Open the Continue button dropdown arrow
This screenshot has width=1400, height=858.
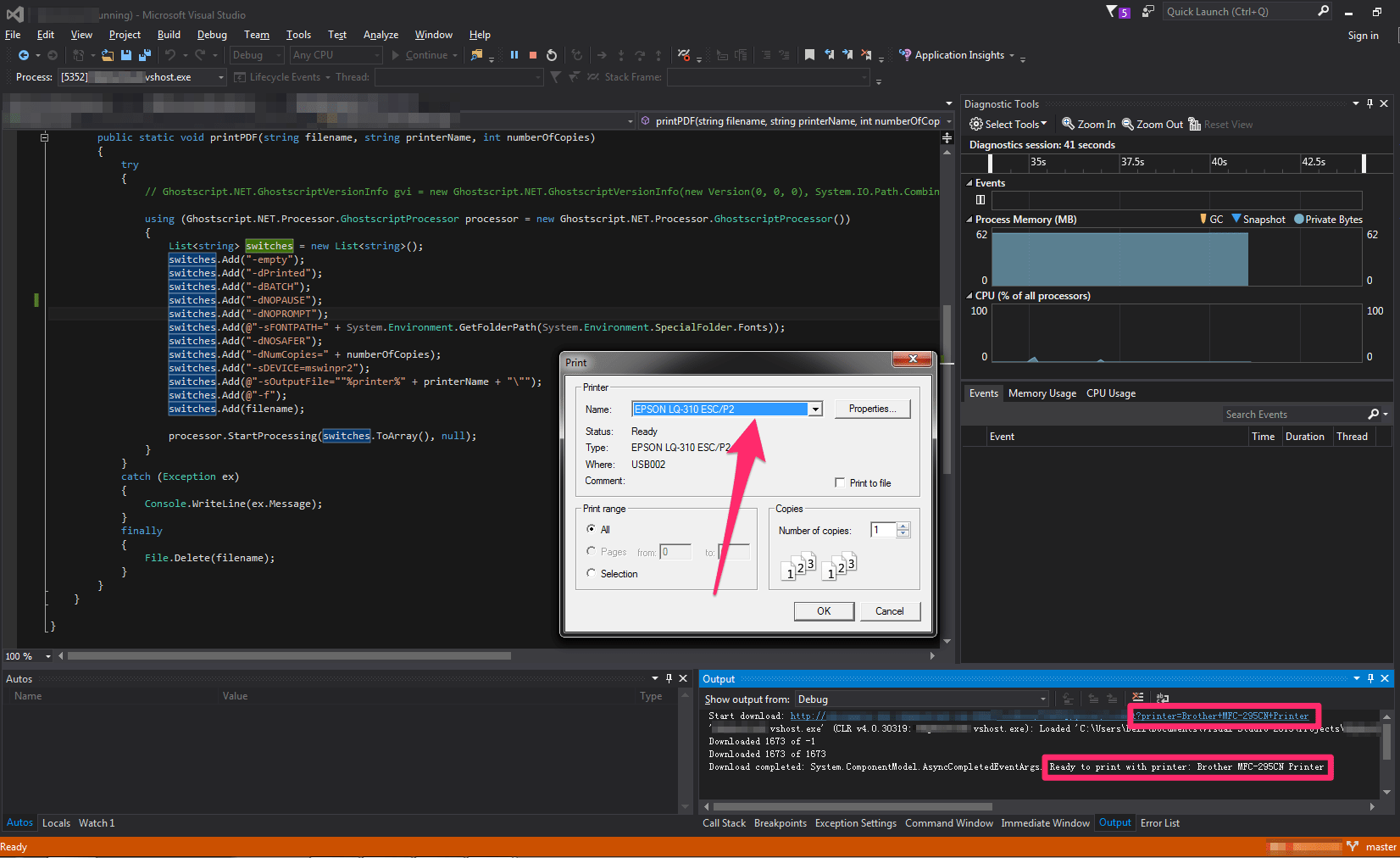pos(455,55)
